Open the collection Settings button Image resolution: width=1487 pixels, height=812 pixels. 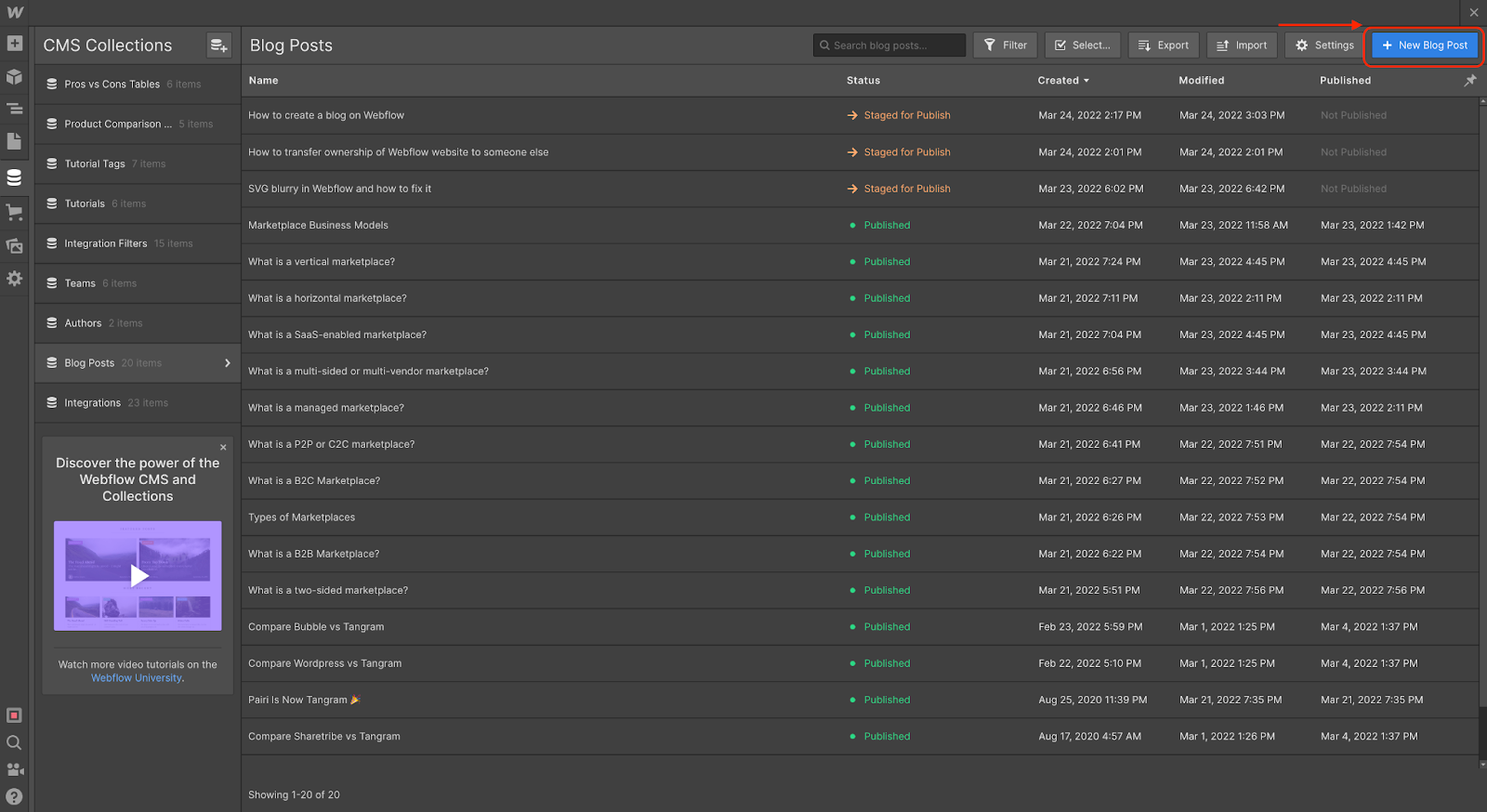tap(1324, 45)
